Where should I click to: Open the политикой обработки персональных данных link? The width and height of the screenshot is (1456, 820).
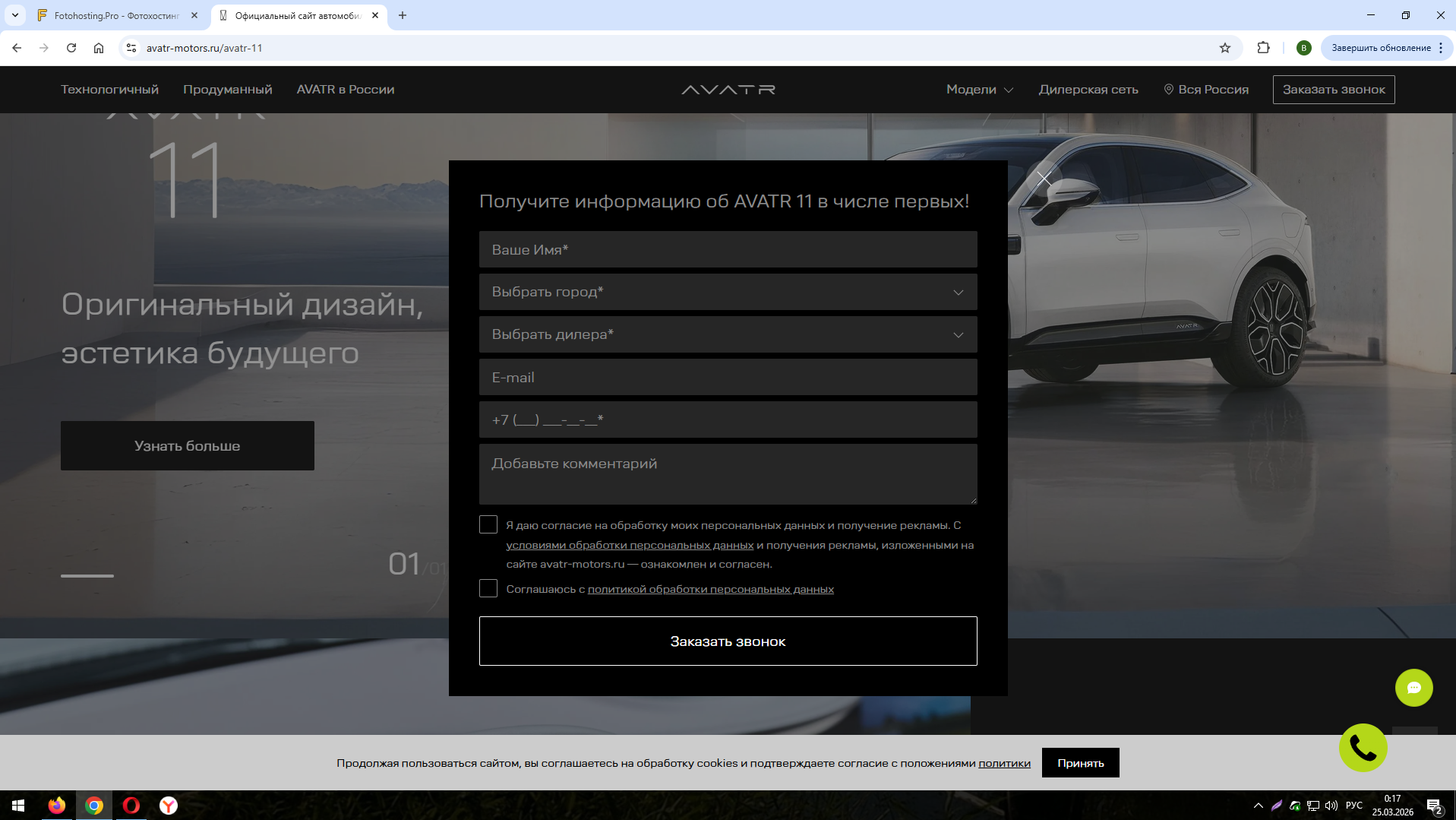pos(711,589)
